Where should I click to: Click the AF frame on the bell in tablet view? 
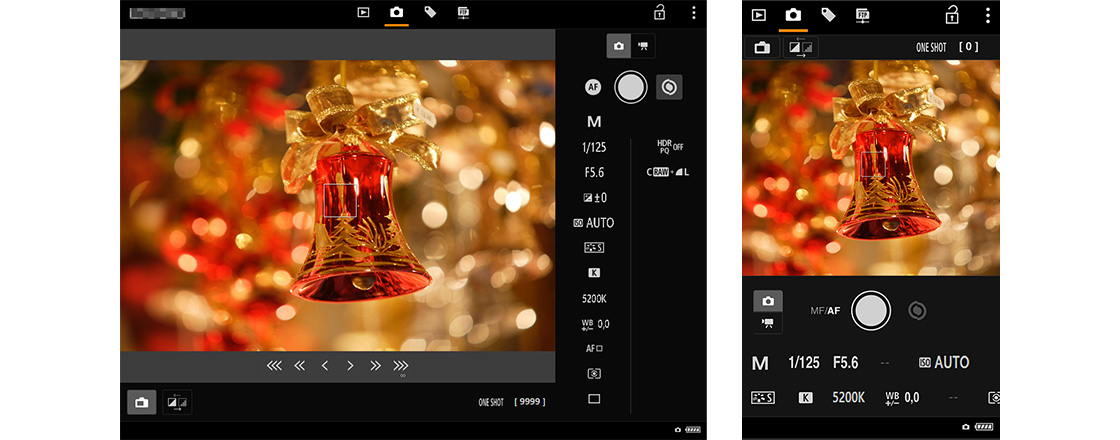click(340, 200)
